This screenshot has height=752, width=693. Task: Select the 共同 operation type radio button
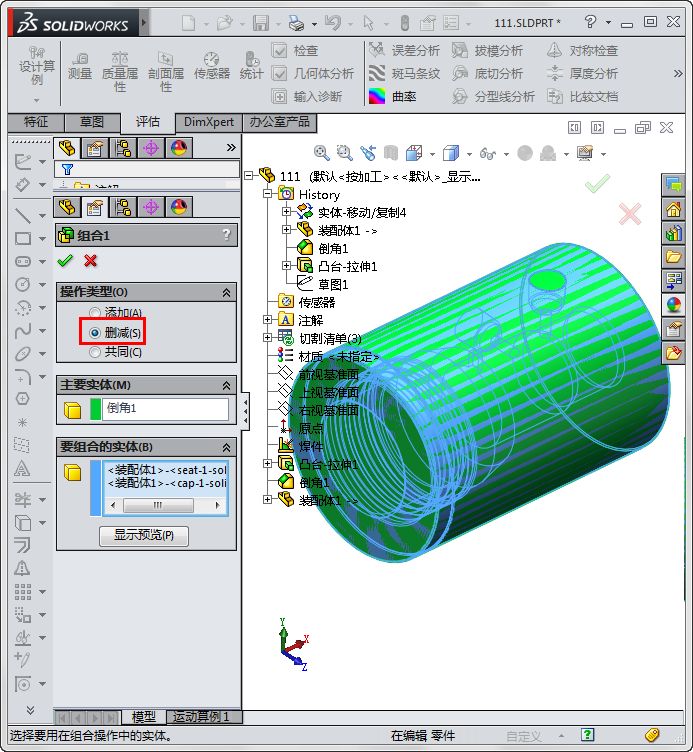[x=96, y=352]
